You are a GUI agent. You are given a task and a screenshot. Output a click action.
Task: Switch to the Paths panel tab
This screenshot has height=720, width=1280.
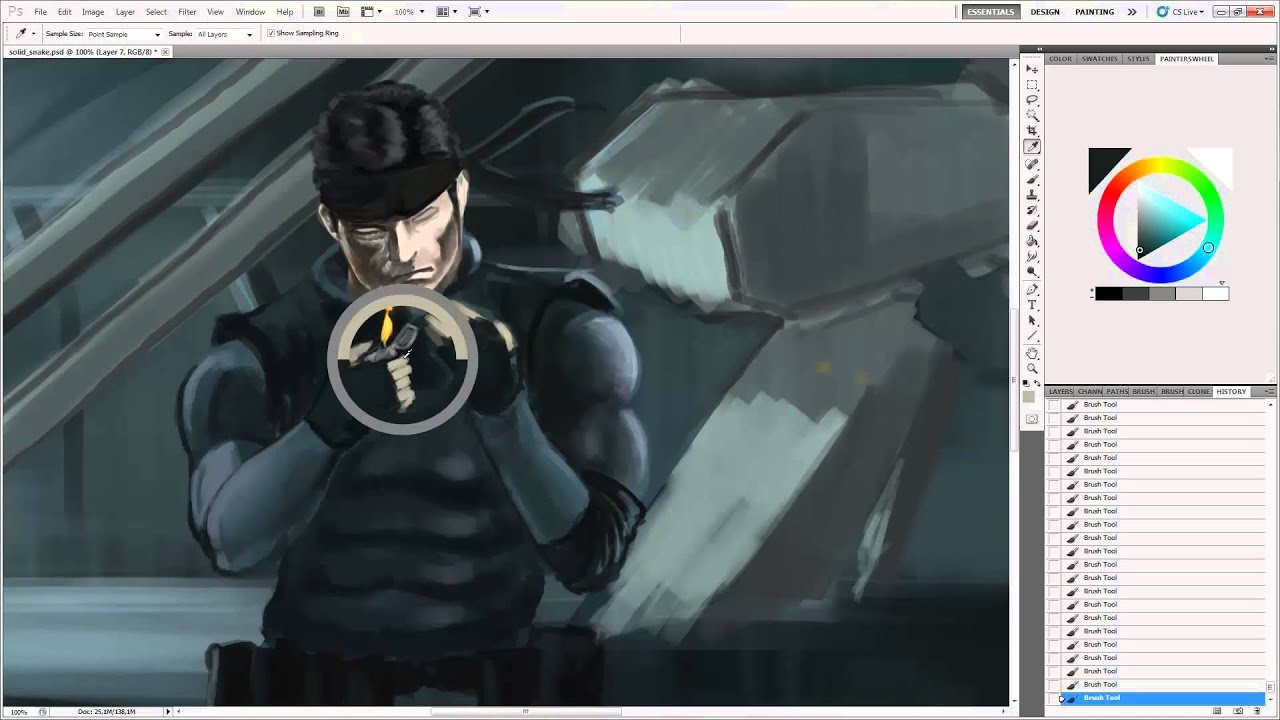pyautogui.click(x=1117, y=391)
